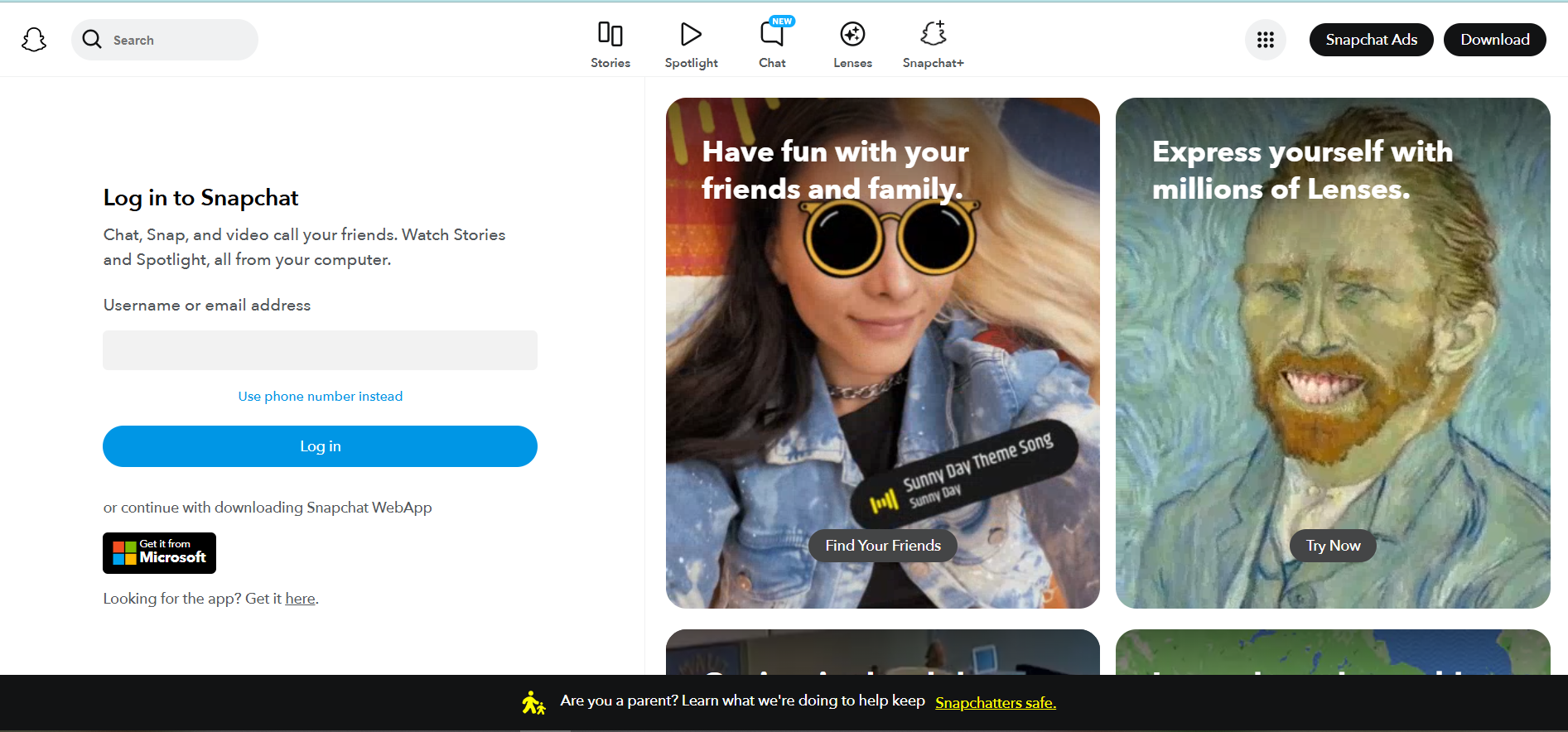Click the Log in to Snapchat heading
This screenshot has width=1568, height=732.
(200, 198)
